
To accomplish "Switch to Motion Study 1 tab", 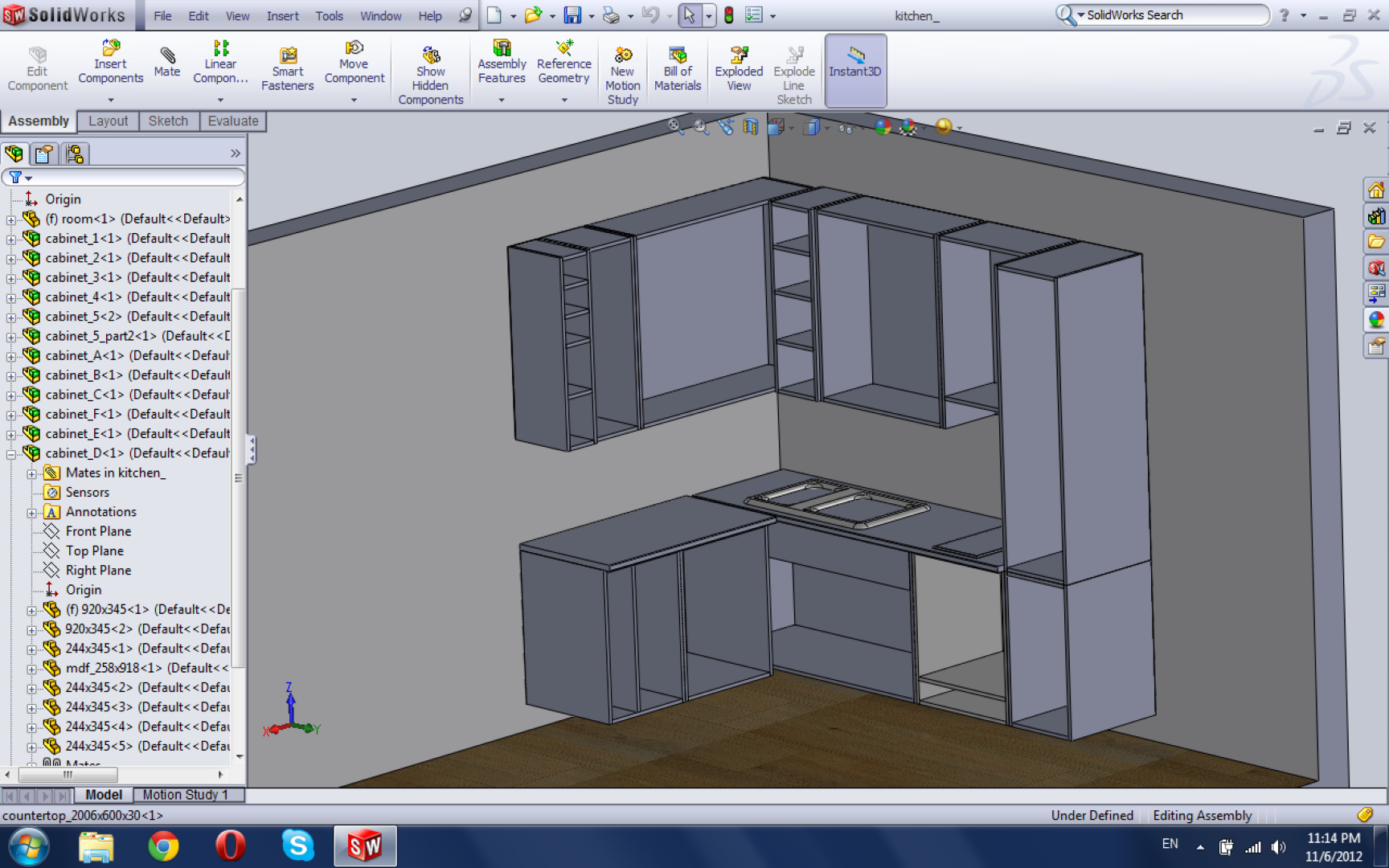I will pos(186,795).
